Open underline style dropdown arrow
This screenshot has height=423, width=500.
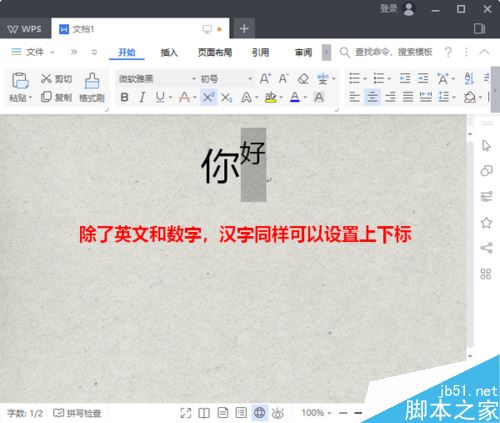tap(170, 98)
